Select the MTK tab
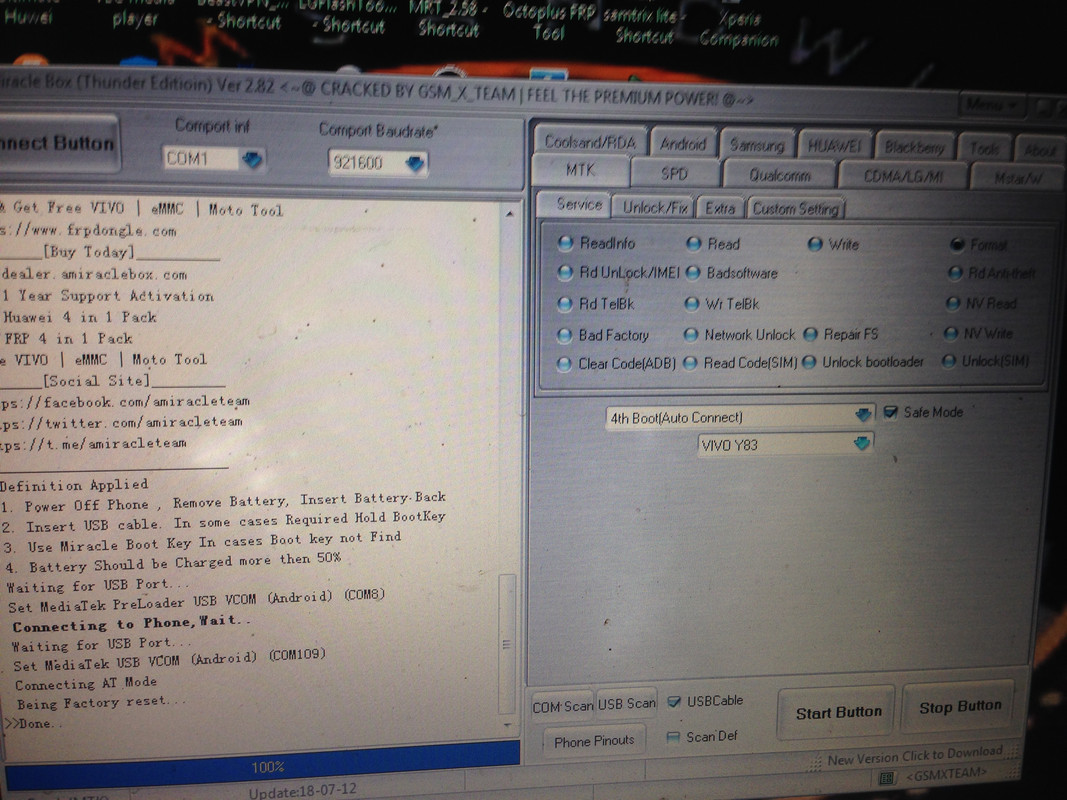This screenshot has width=1067, height=800. click(x=580, y=169)
